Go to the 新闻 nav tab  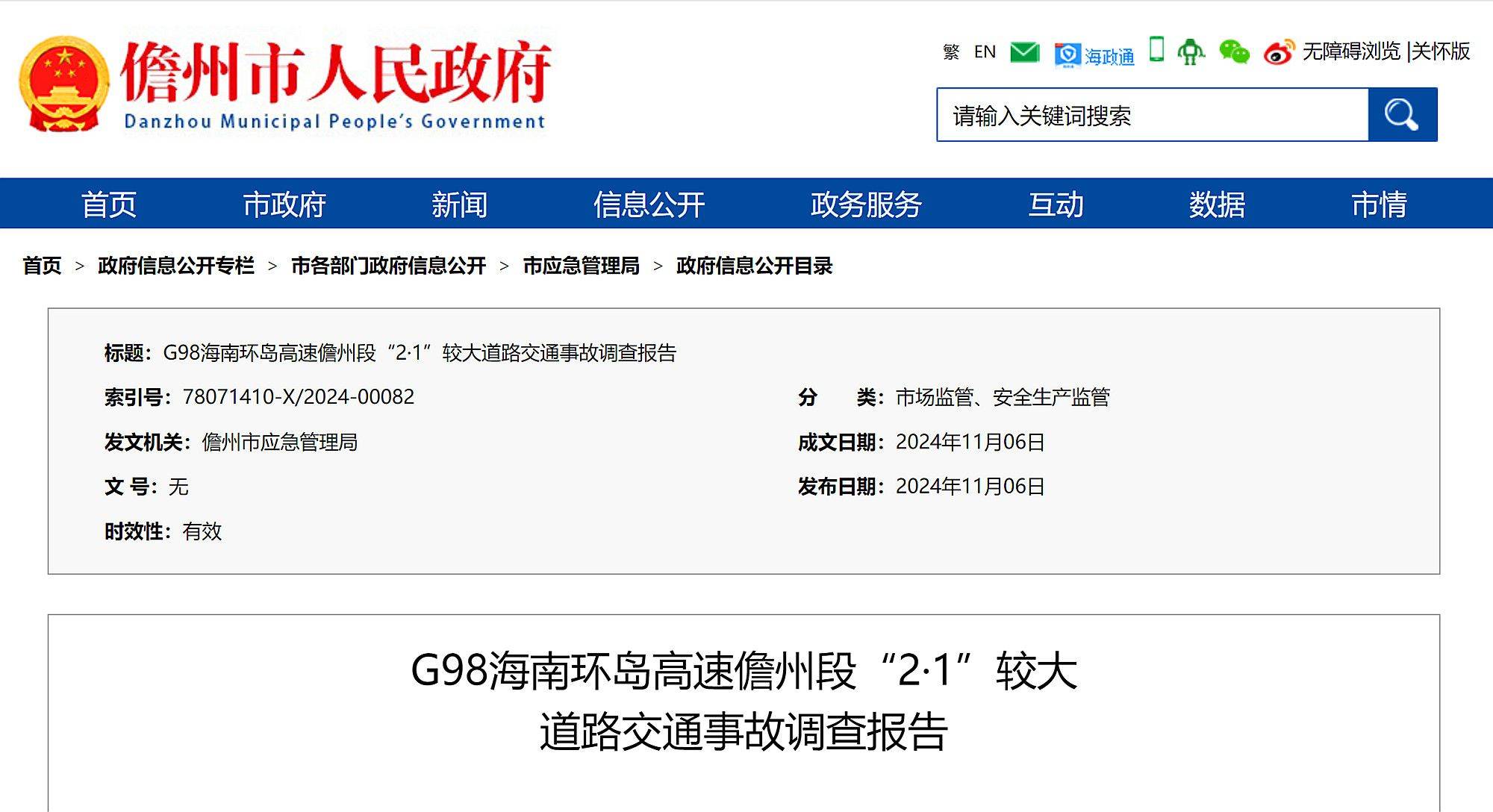click(459, 204)
